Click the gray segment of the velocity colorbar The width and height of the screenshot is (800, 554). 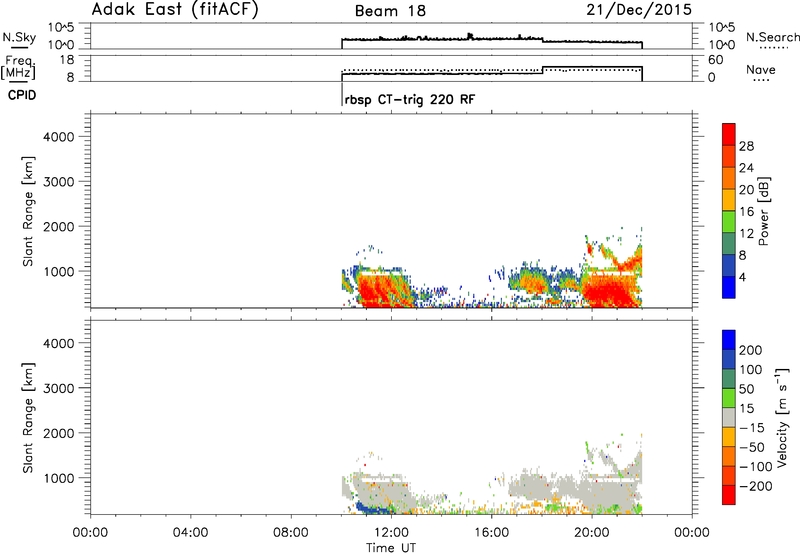pyautogui.click(x=729, y=418)
